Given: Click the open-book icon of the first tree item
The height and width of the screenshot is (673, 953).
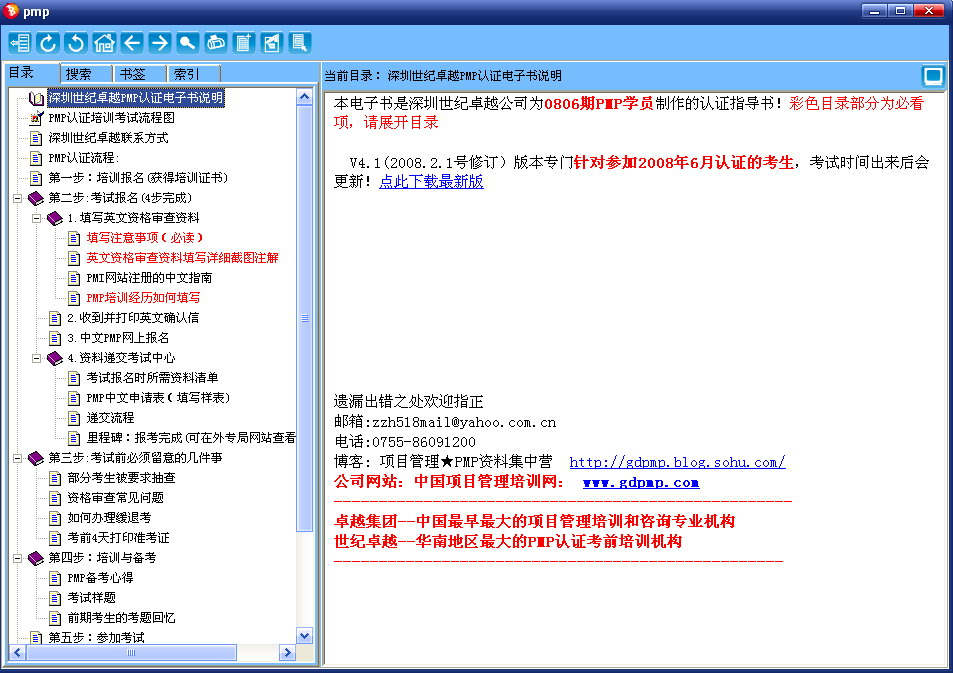Looking at the screenshot, I should [x=36, y=98].
